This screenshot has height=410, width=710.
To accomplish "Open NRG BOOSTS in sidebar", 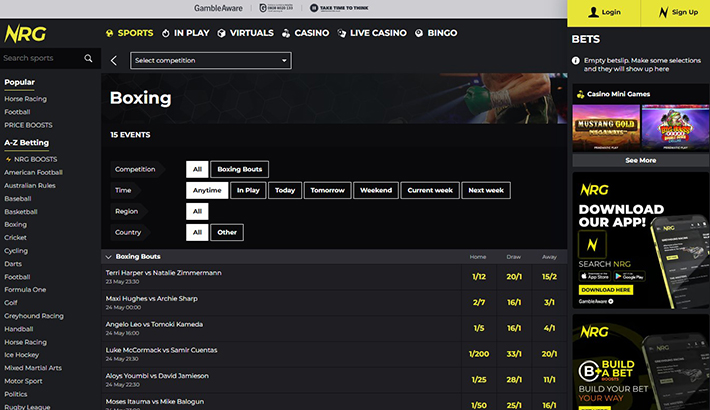I will (35, 159).
